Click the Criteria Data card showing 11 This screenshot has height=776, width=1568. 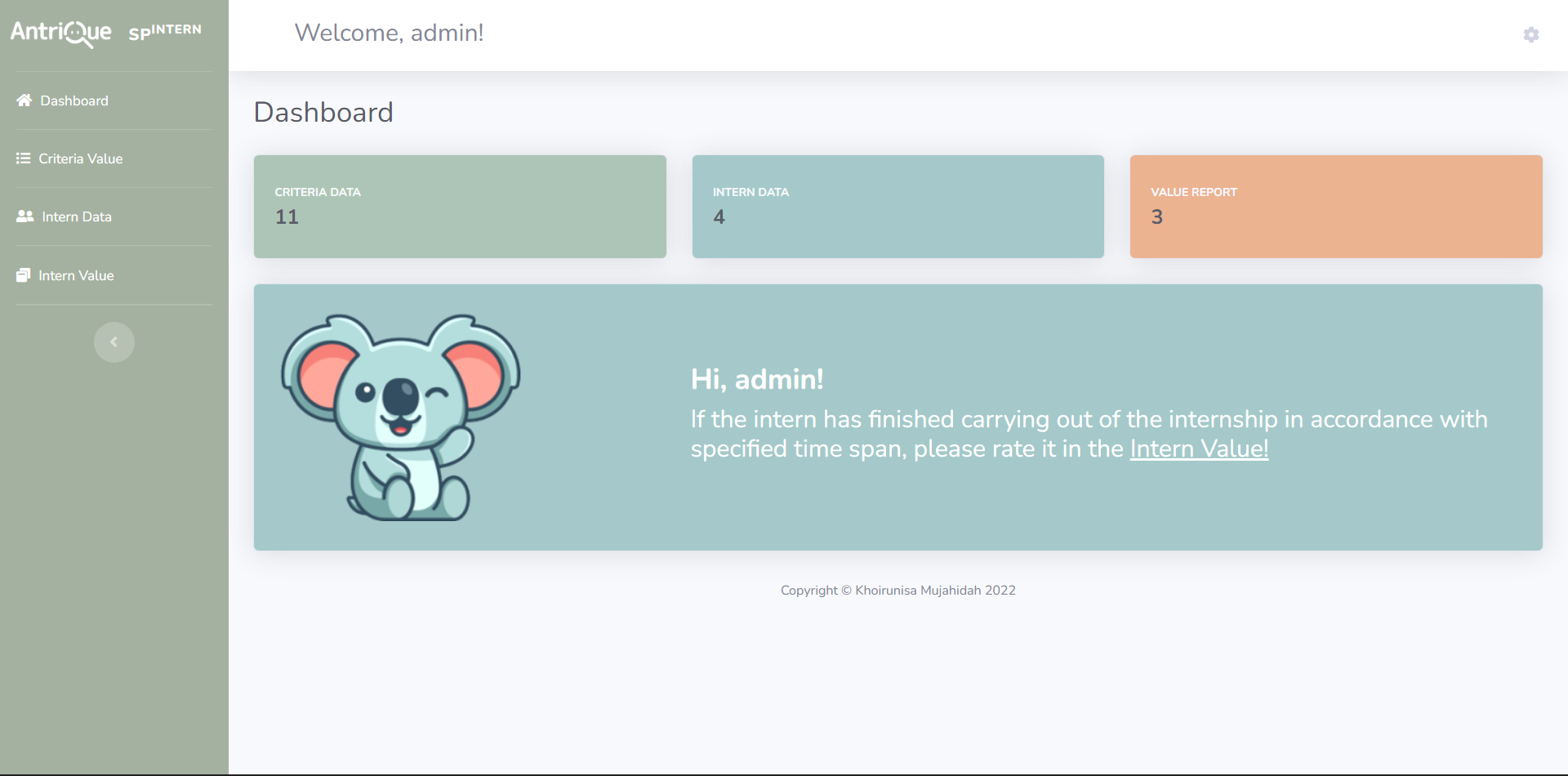(x=460, y=206)
